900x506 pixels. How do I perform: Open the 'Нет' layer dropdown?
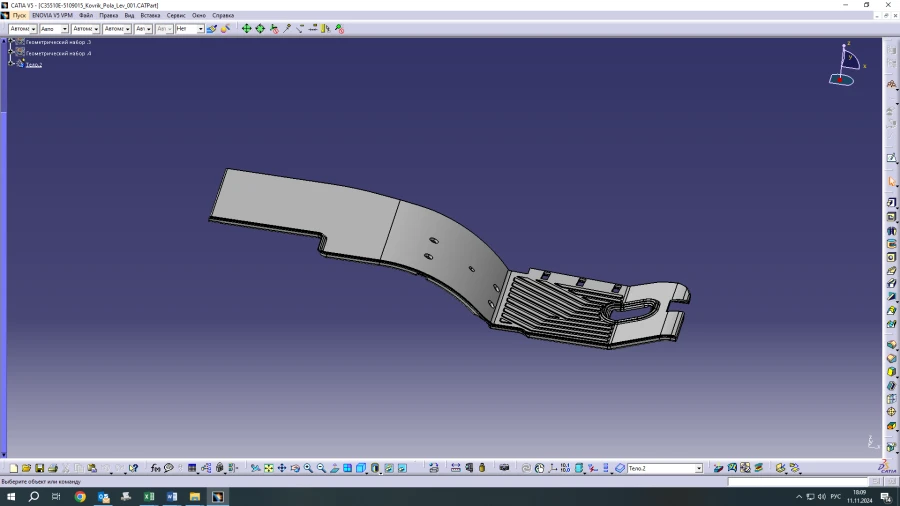click(200, 29)
